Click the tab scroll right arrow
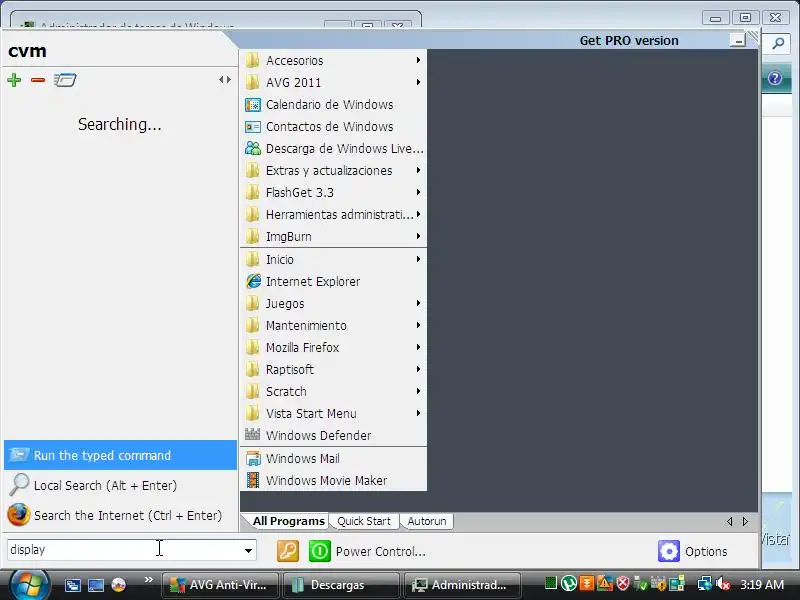This screenshot has width=800, height=600. coord(745,521)
